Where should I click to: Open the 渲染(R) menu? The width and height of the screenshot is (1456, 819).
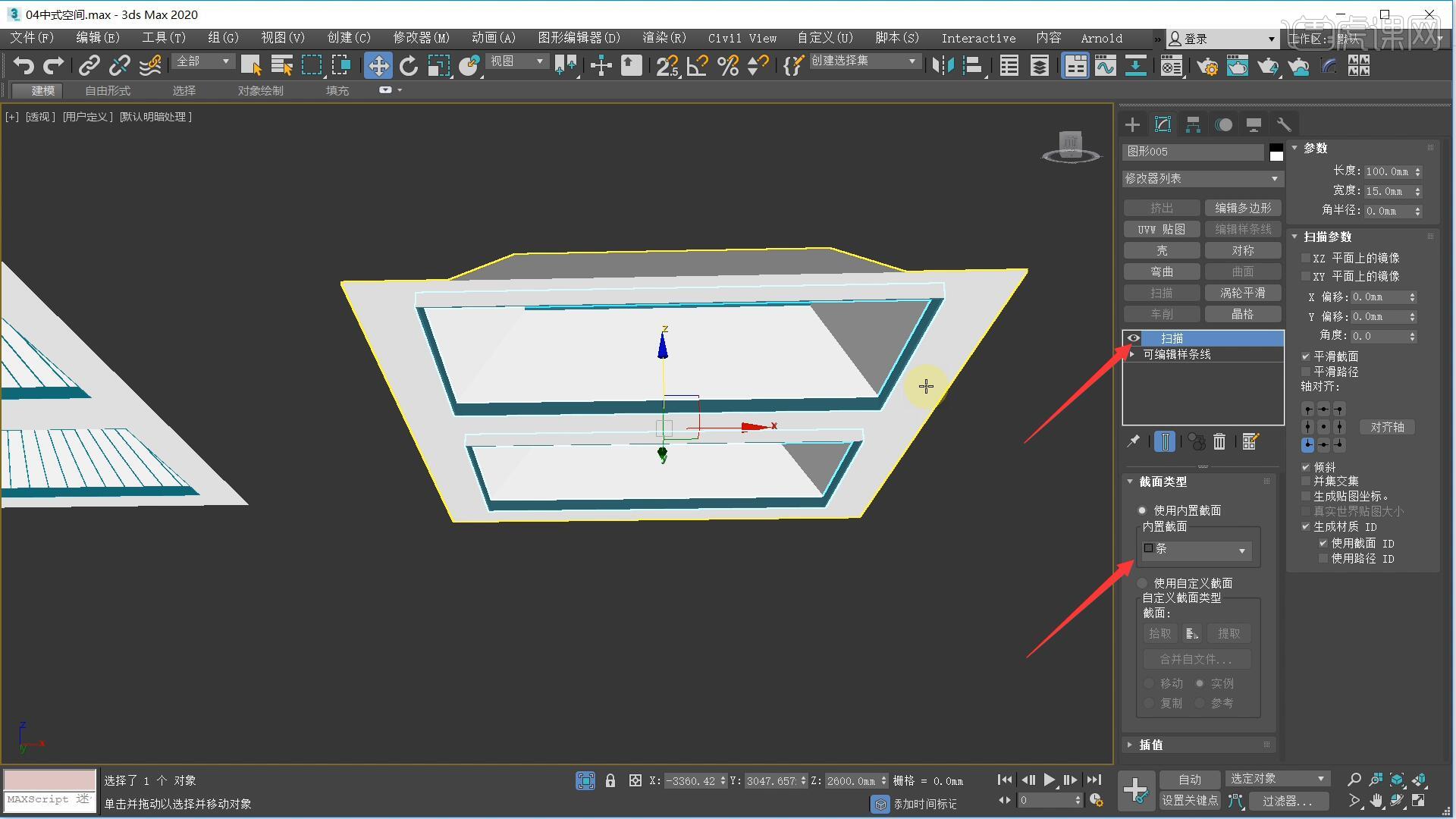pyautogui.click(x=664, y=38)
